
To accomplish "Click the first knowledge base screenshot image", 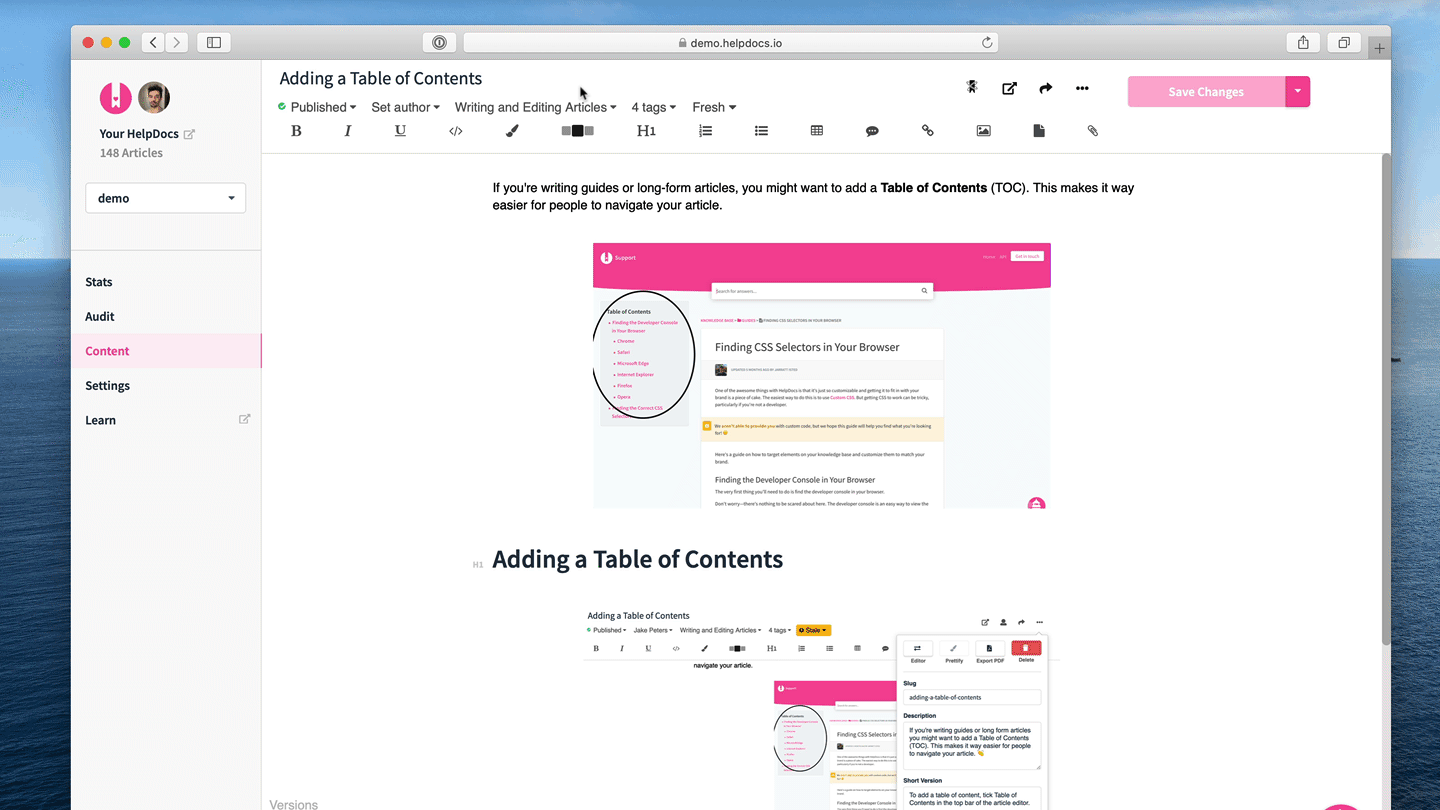I will (x=822, y=375).
